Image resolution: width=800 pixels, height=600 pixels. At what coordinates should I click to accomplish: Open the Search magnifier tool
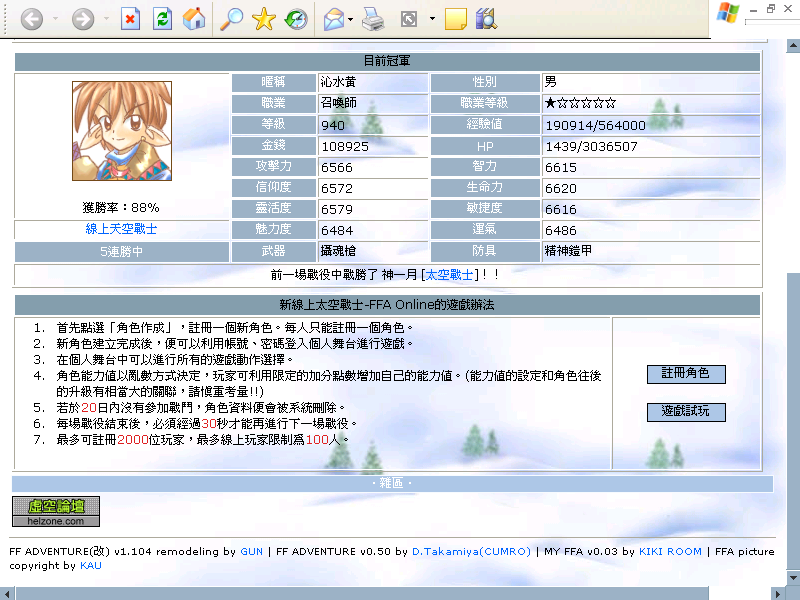(231, 19)
